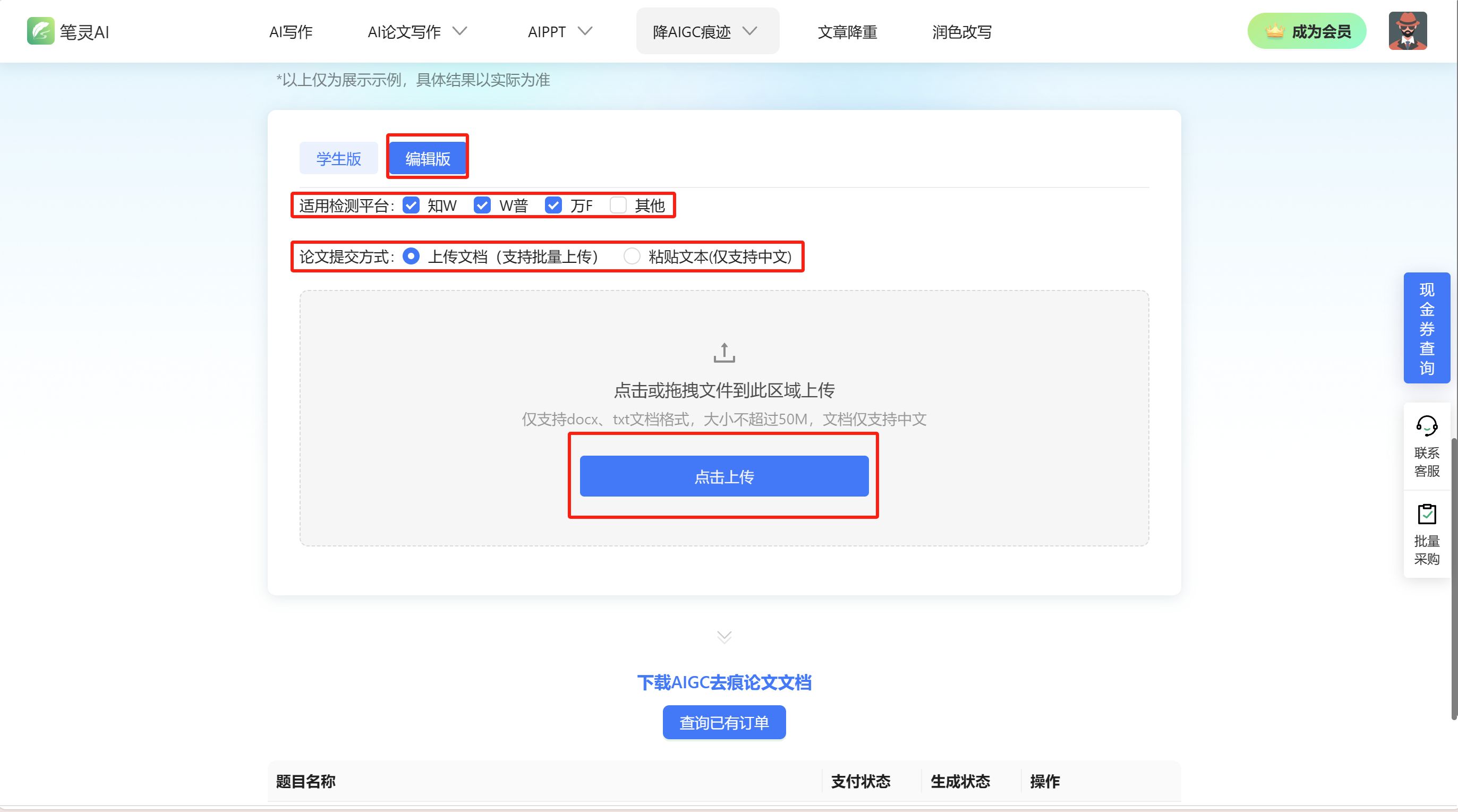
Task: Select 粘贴文本(仅支持中文) radio option
Action: click(x=632, y=257)
